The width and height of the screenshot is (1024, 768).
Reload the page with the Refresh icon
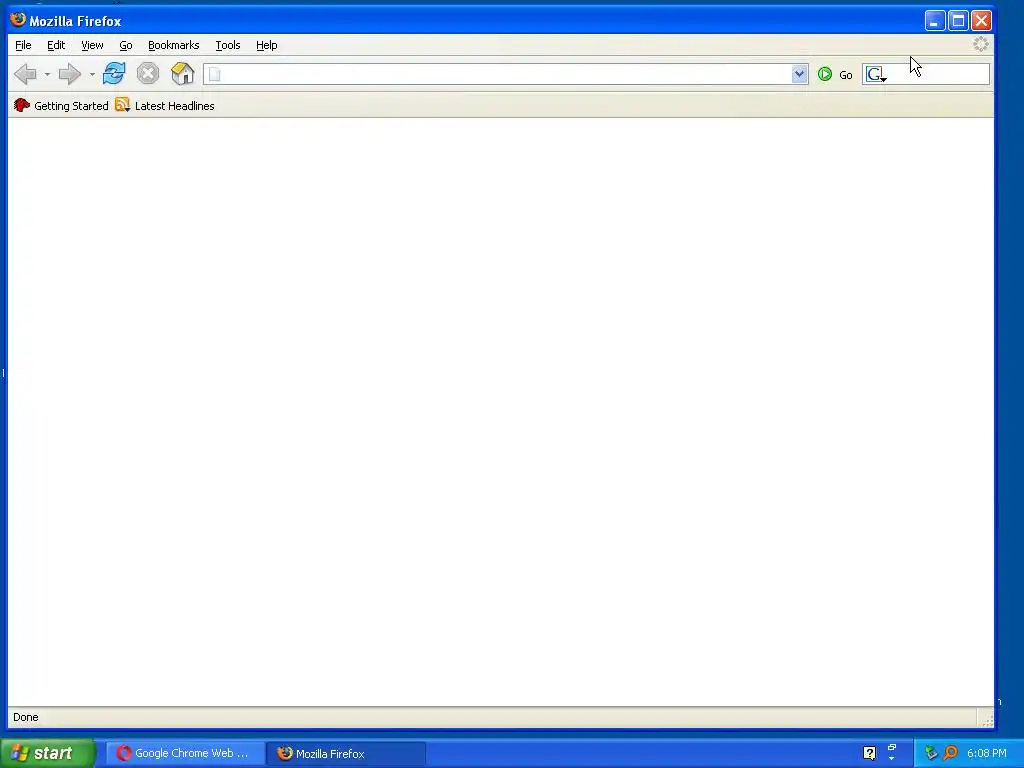tap(114, 73)
